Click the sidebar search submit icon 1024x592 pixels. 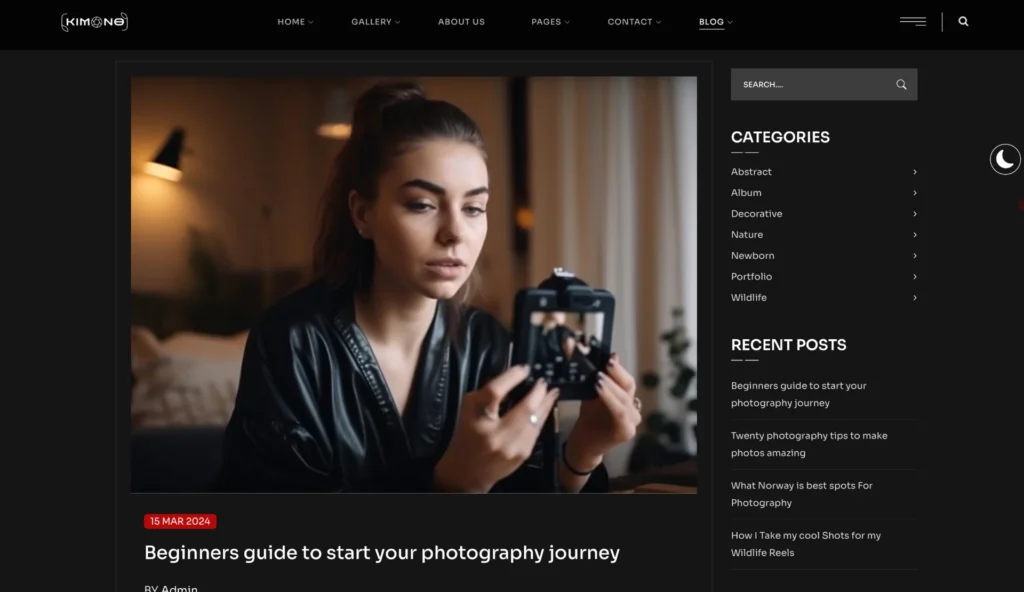[901, 85]
